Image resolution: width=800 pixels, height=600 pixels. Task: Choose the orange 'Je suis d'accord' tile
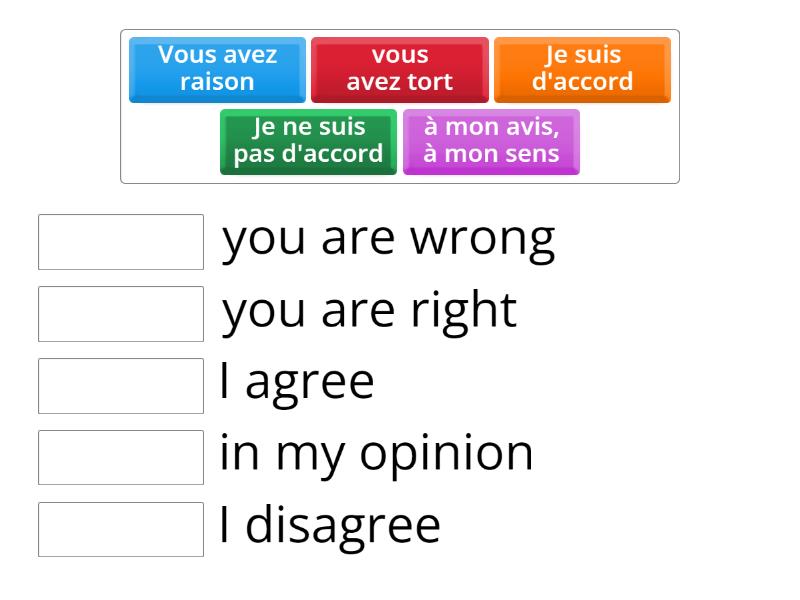[582, 69]
